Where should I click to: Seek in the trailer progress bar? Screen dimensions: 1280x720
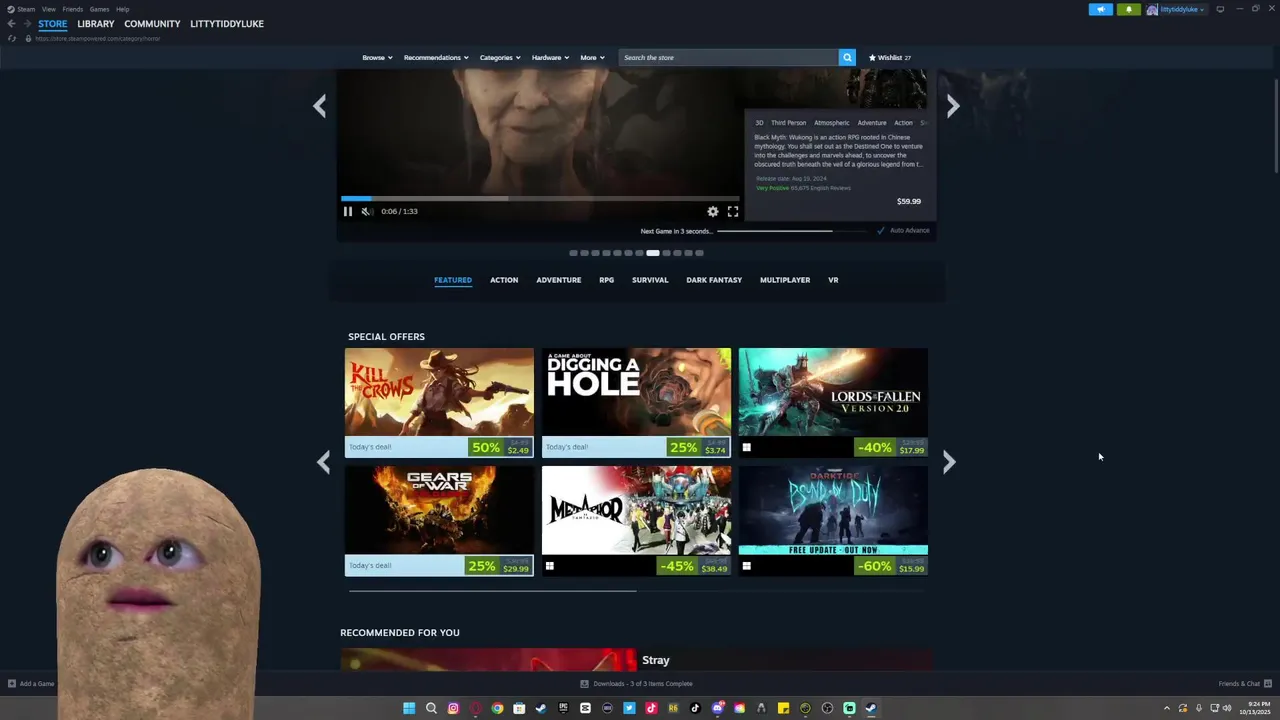[540, 198]
